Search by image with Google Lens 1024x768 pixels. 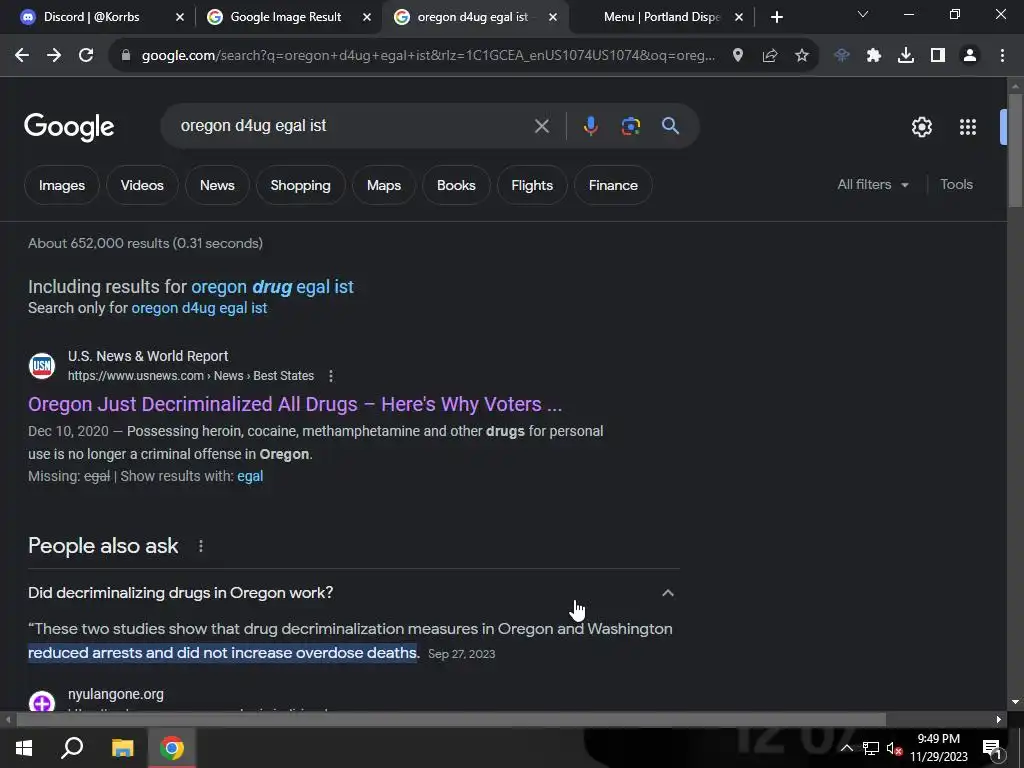(x=630, y=126)
